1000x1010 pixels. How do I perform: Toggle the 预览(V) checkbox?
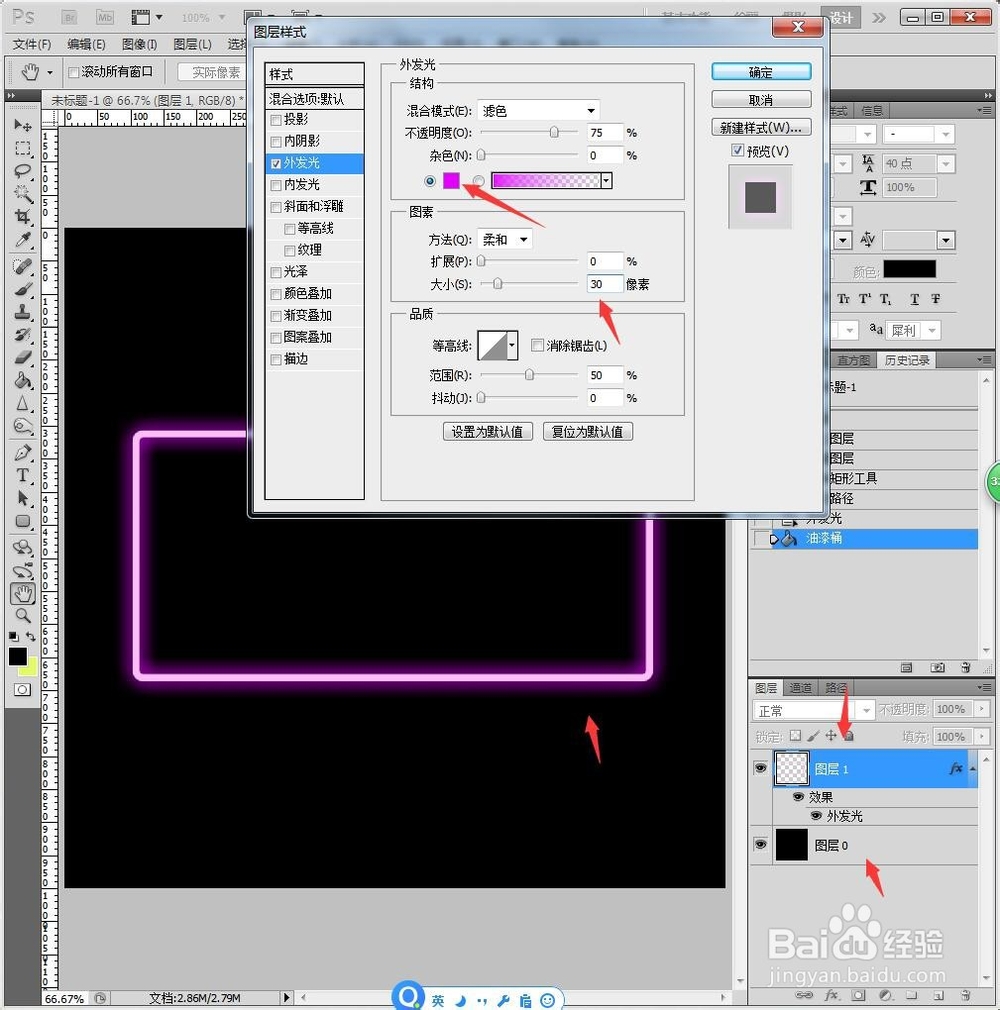click(738, 150)
